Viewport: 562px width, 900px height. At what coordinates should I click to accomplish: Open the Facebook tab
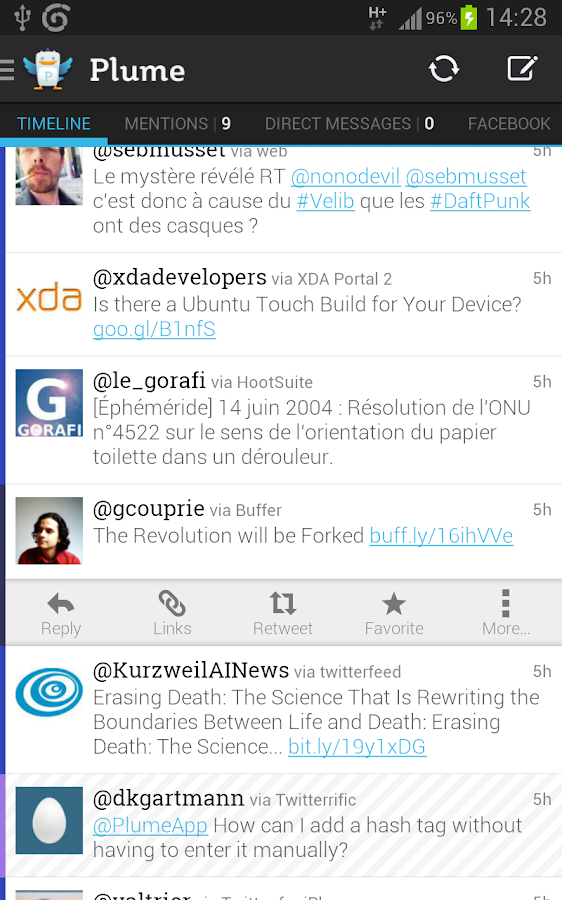(509, 123)
